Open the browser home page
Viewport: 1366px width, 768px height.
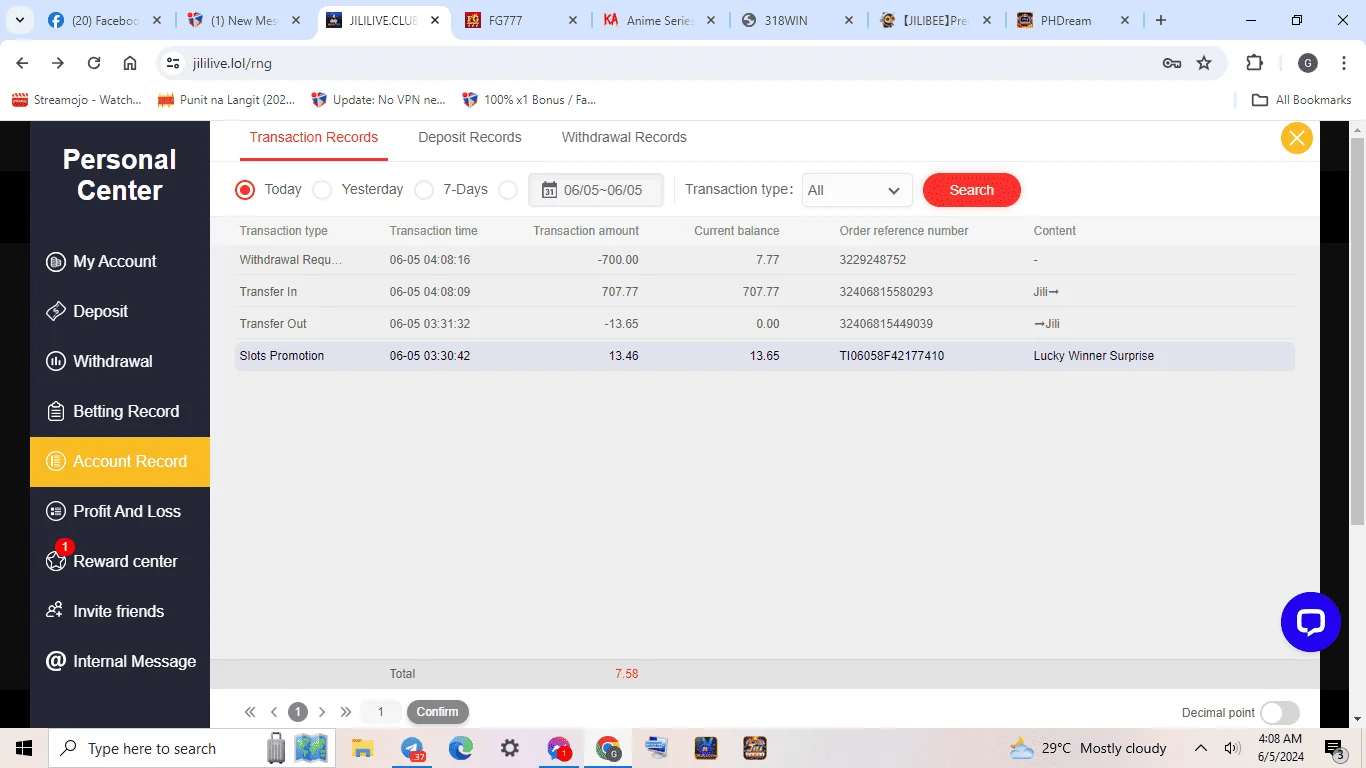click(130, 63)
